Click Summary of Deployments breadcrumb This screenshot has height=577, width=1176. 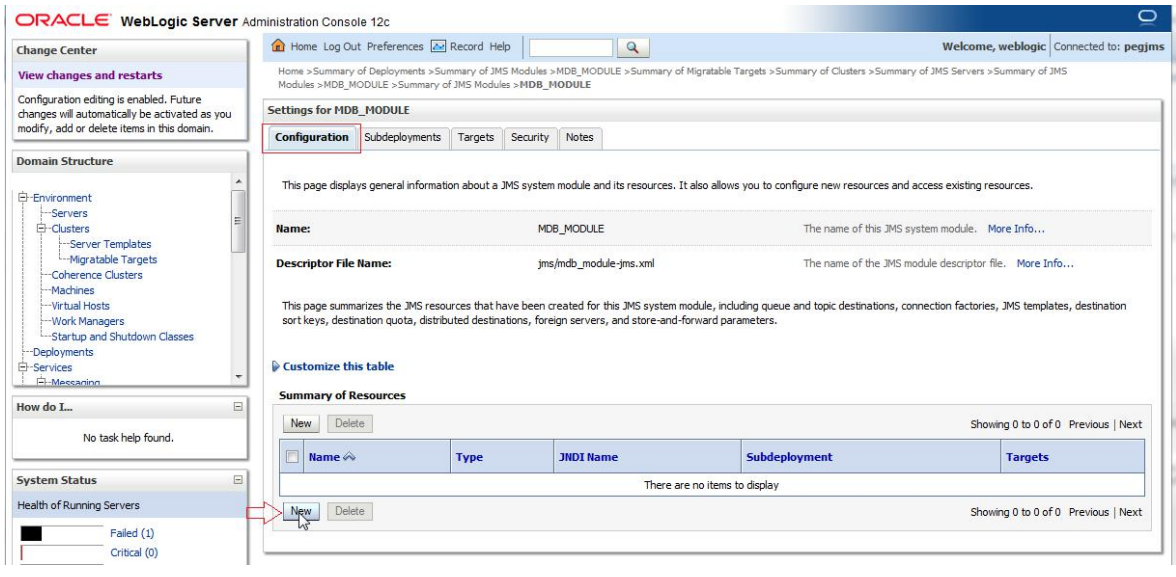(368, 71)
